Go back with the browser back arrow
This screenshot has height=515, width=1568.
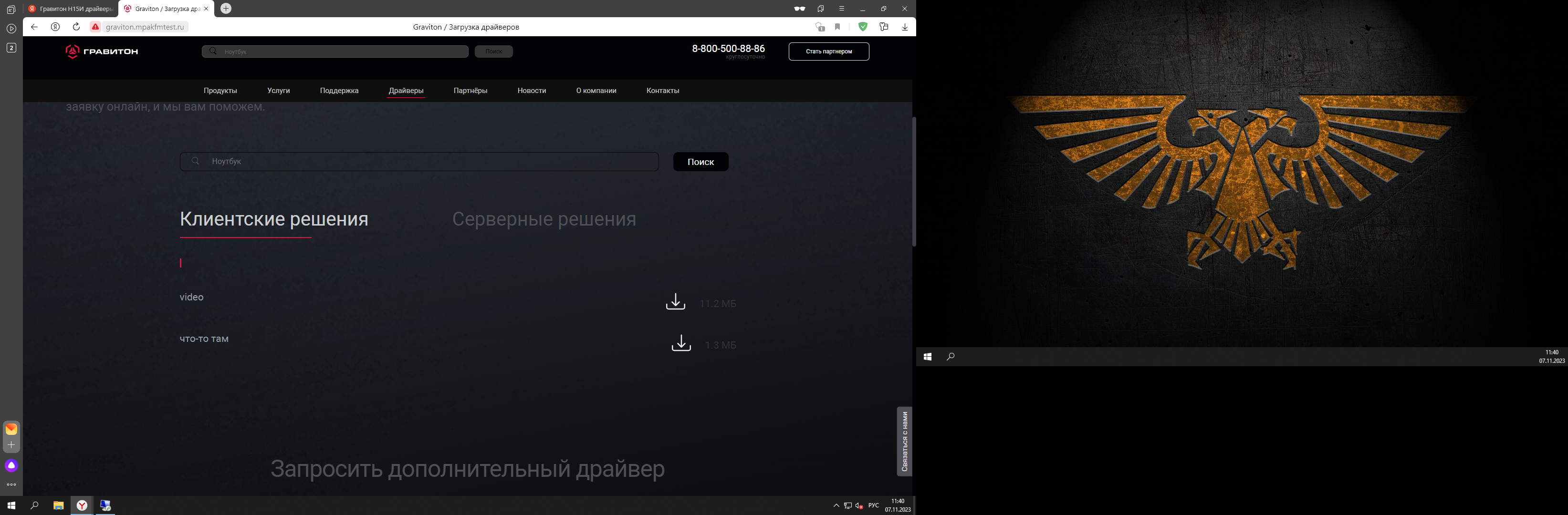pos(34,27)
